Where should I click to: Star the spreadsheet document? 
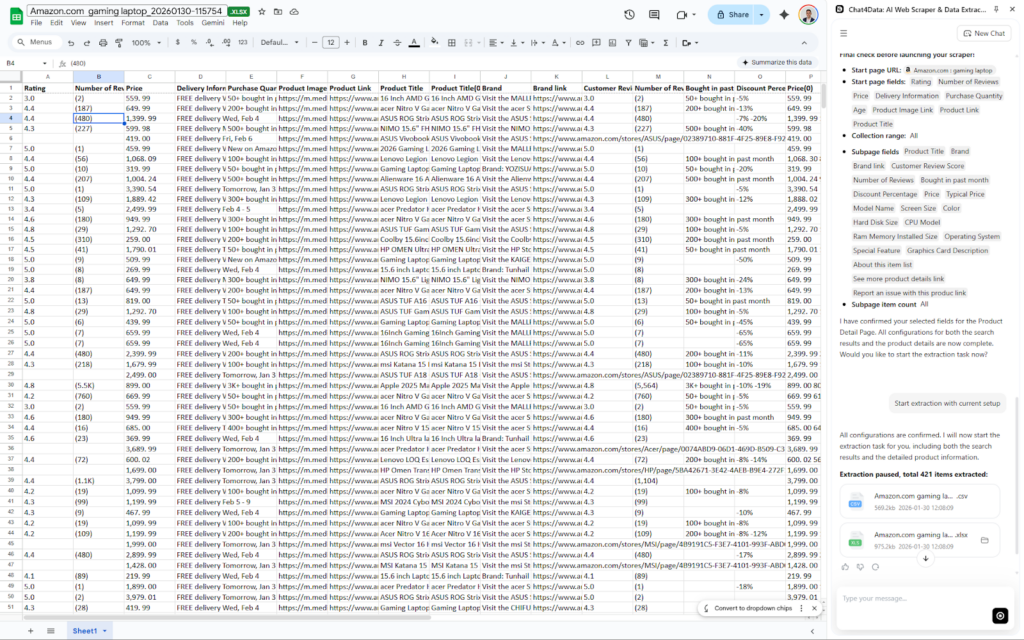tap(262, 12)
